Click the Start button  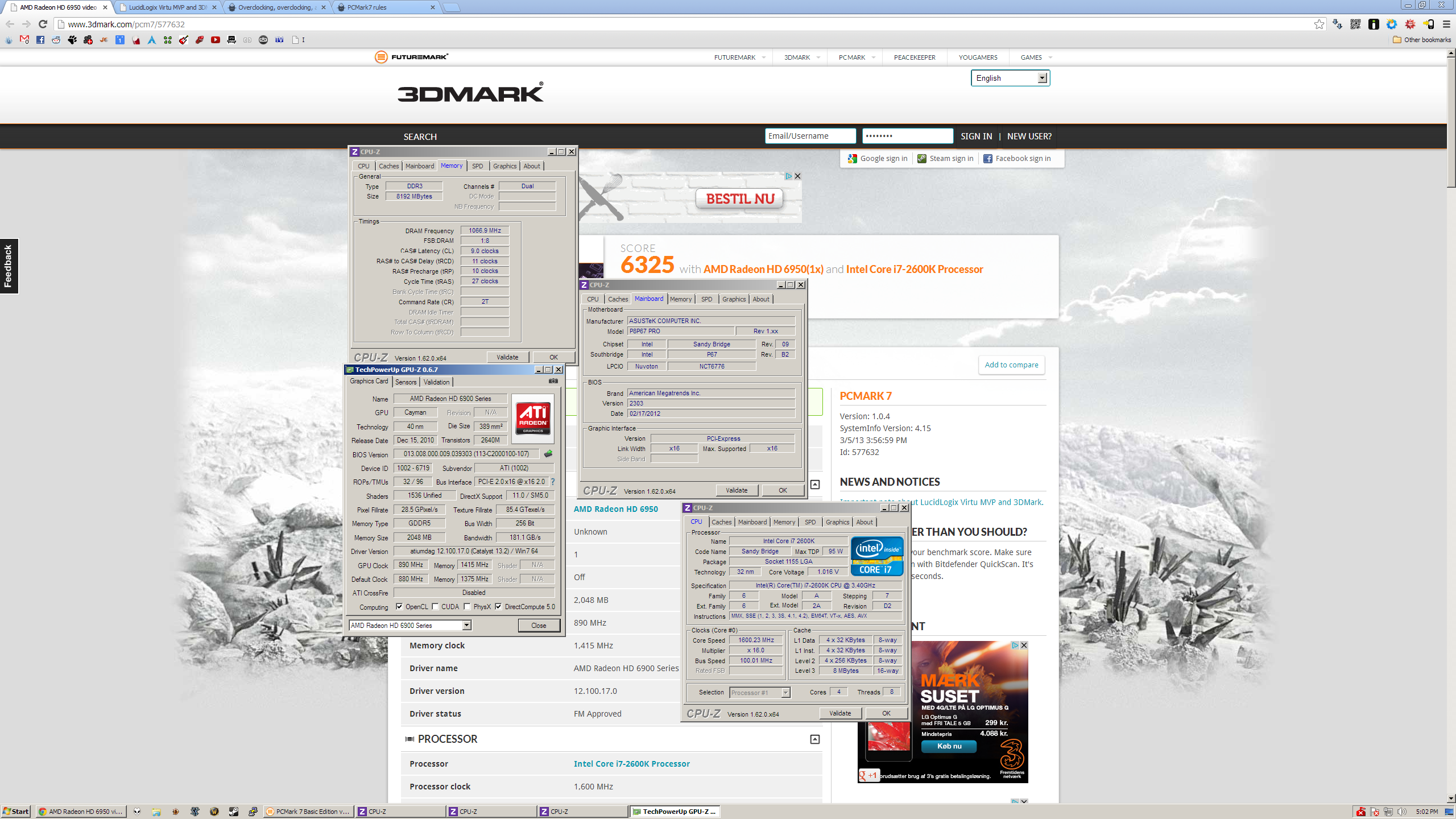point(16,812)
